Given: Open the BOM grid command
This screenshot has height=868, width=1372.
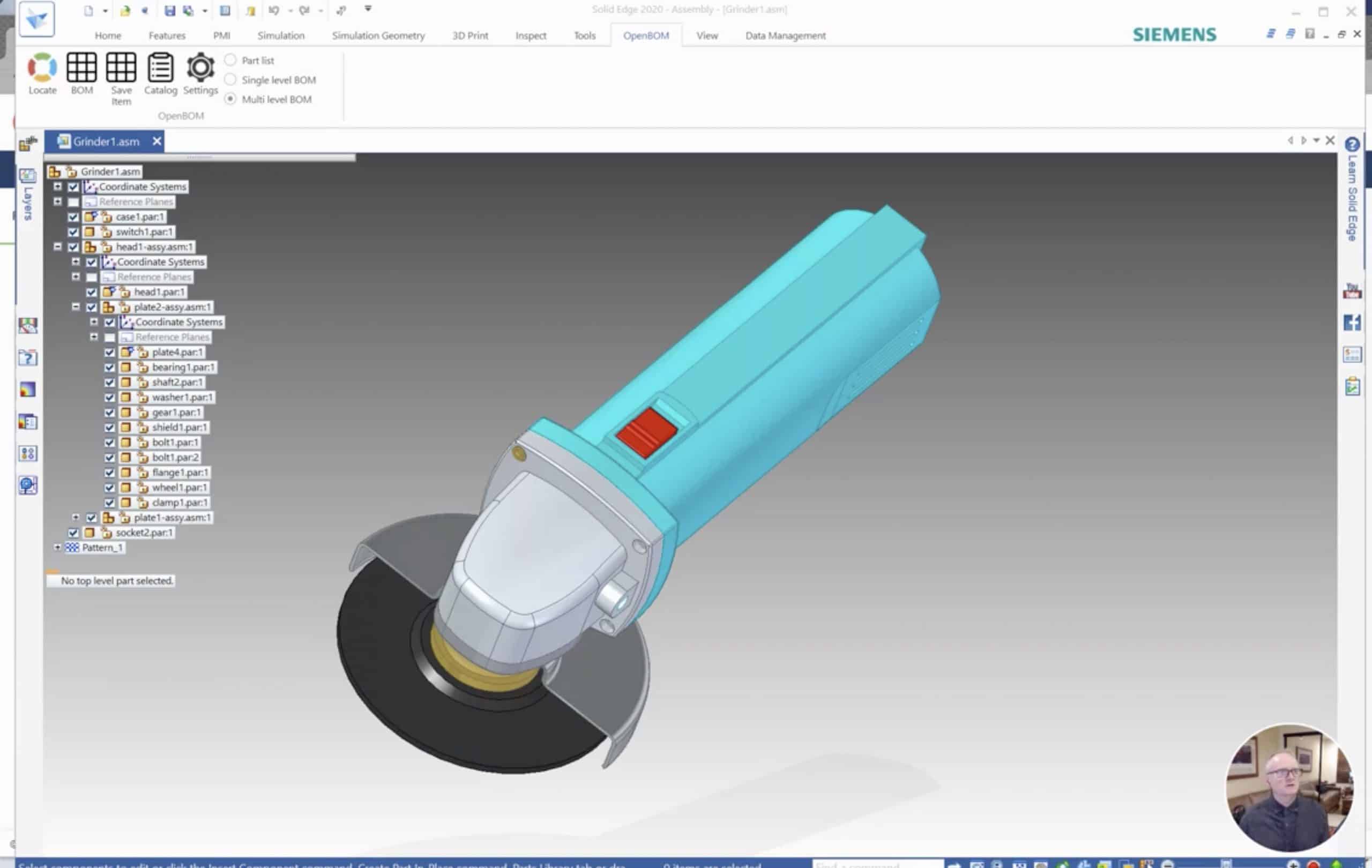Looking at the screenshot, I should (x=81, y=68).
